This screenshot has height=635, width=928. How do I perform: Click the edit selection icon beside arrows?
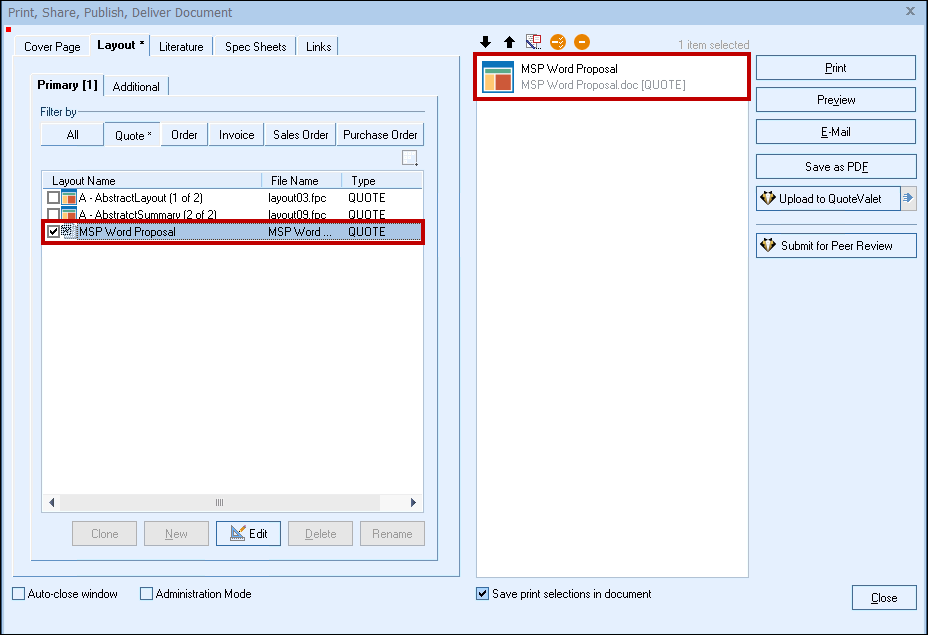pos(533,42)
